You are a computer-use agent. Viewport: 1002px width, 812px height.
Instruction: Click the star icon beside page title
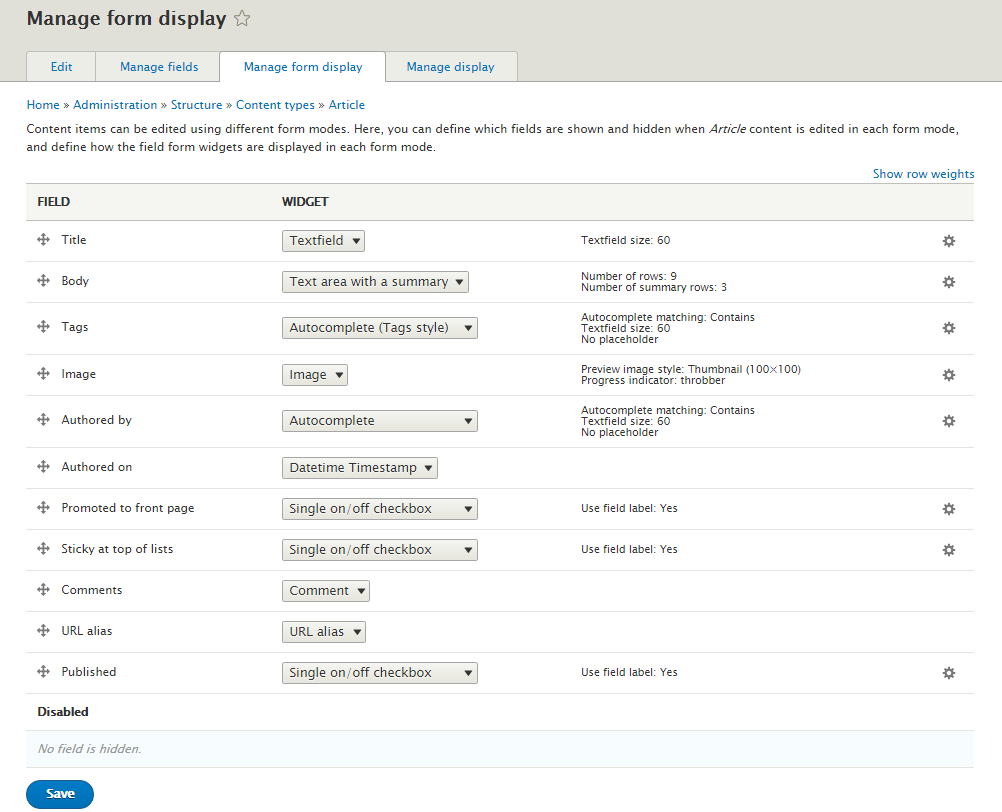coord(242,19)
